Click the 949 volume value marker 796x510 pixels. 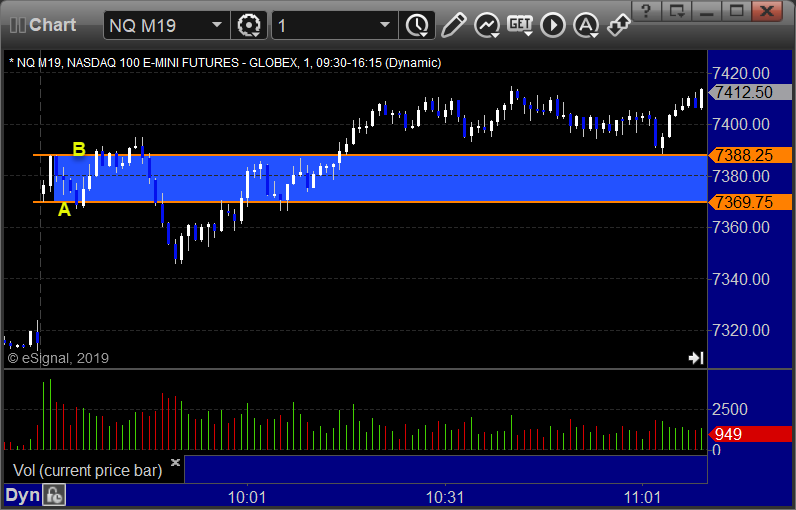click(x=750, y=434)
